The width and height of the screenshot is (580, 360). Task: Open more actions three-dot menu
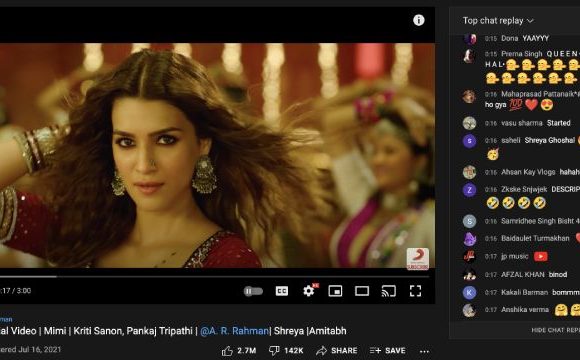point(424,351)
